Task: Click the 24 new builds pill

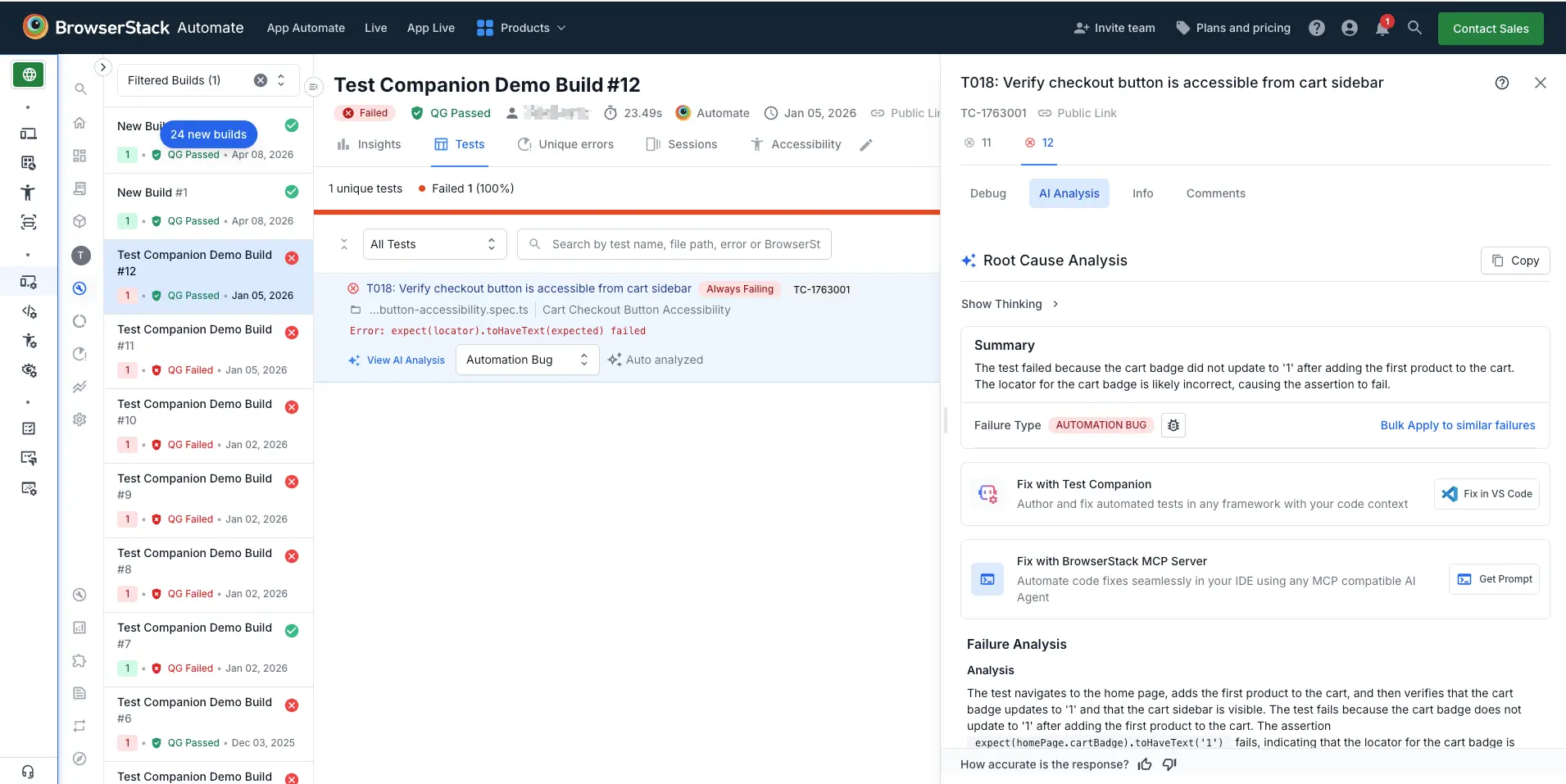Action: click(x=208, y=134)
